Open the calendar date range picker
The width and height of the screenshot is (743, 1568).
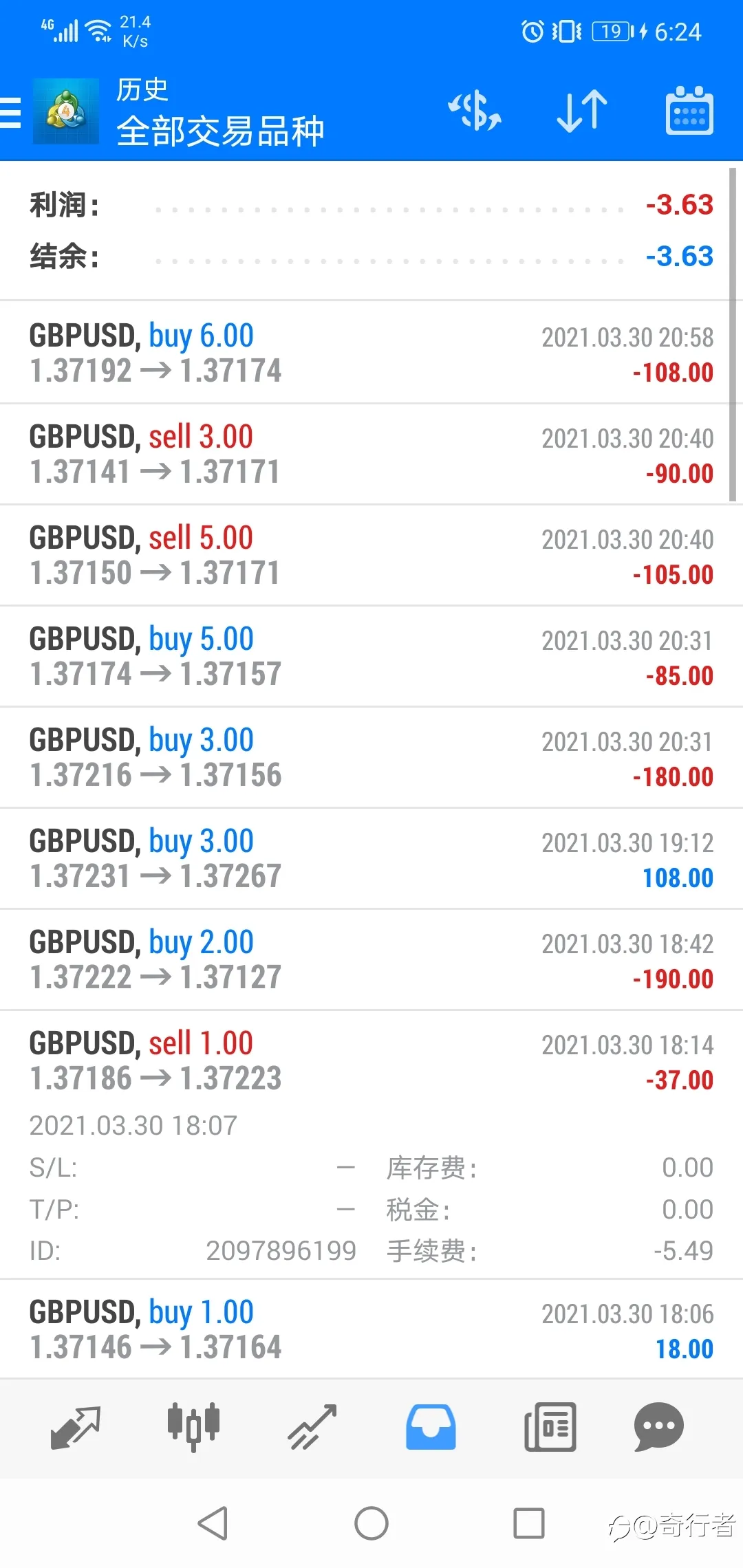pos(689,111)
